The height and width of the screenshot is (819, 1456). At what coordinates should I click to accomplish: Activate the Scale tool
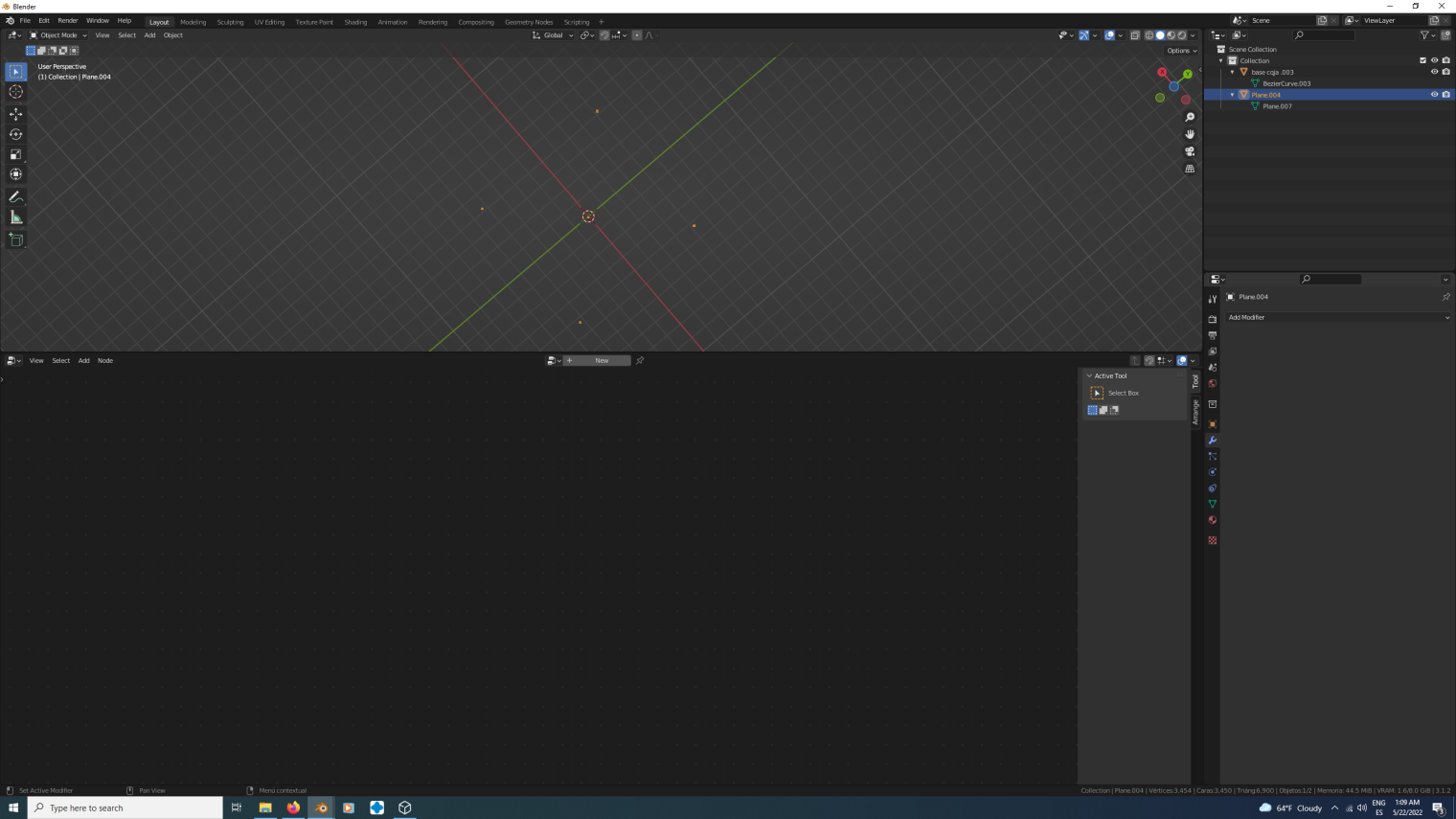click(x=15, y=154)
